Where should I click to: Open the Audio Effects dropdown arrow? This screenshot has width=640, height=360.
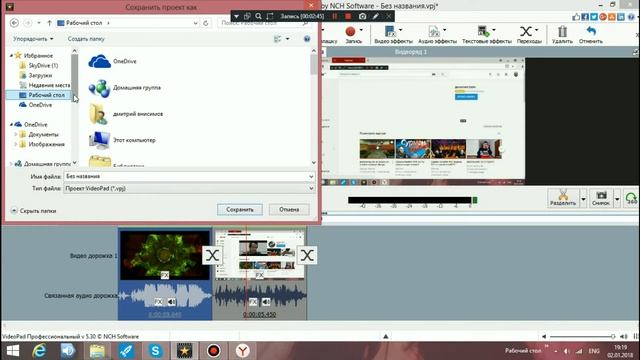pos(444,30)
